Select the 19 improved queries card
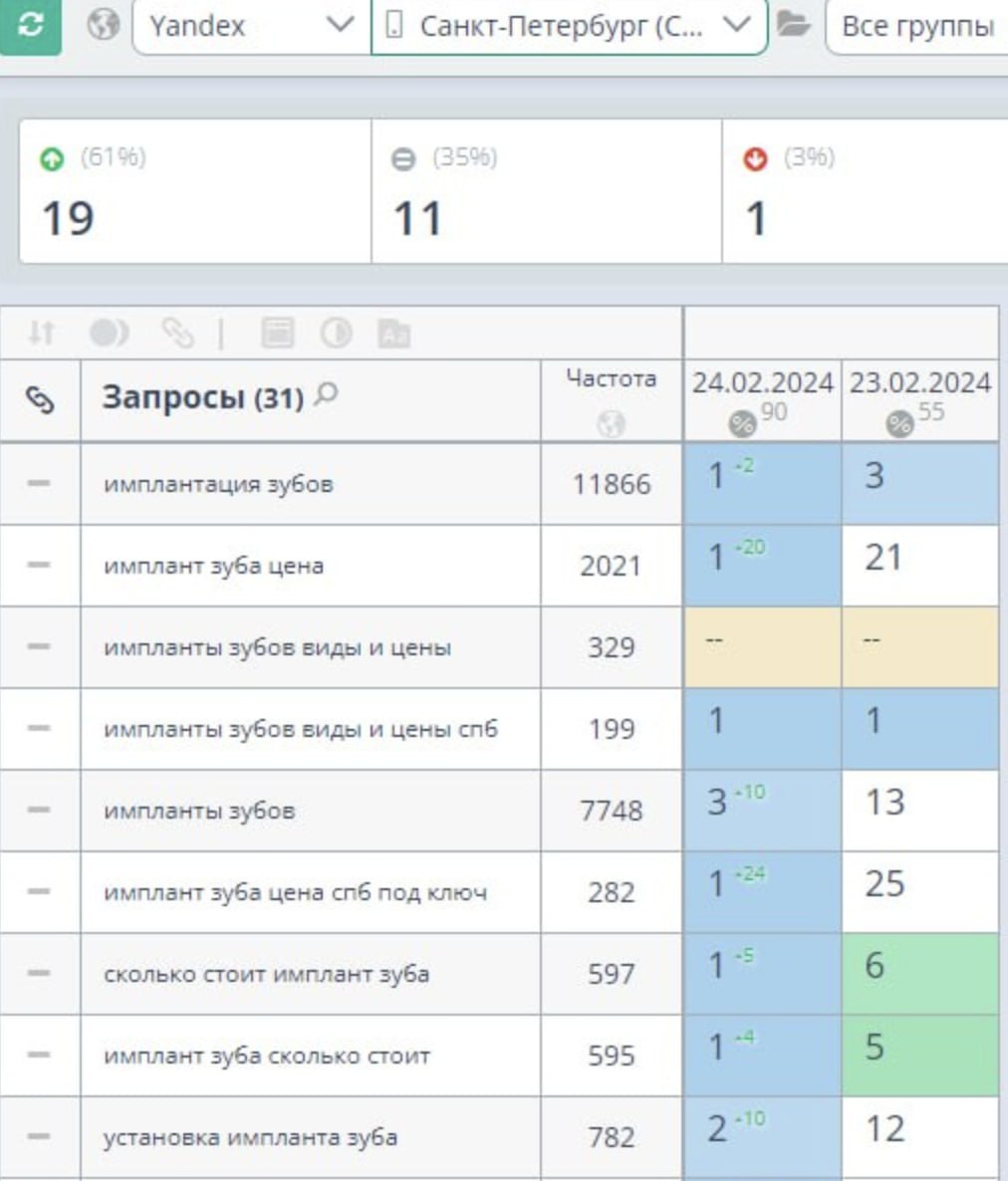Screen dimensions: 1008x1181 click(x=195, y=191)
